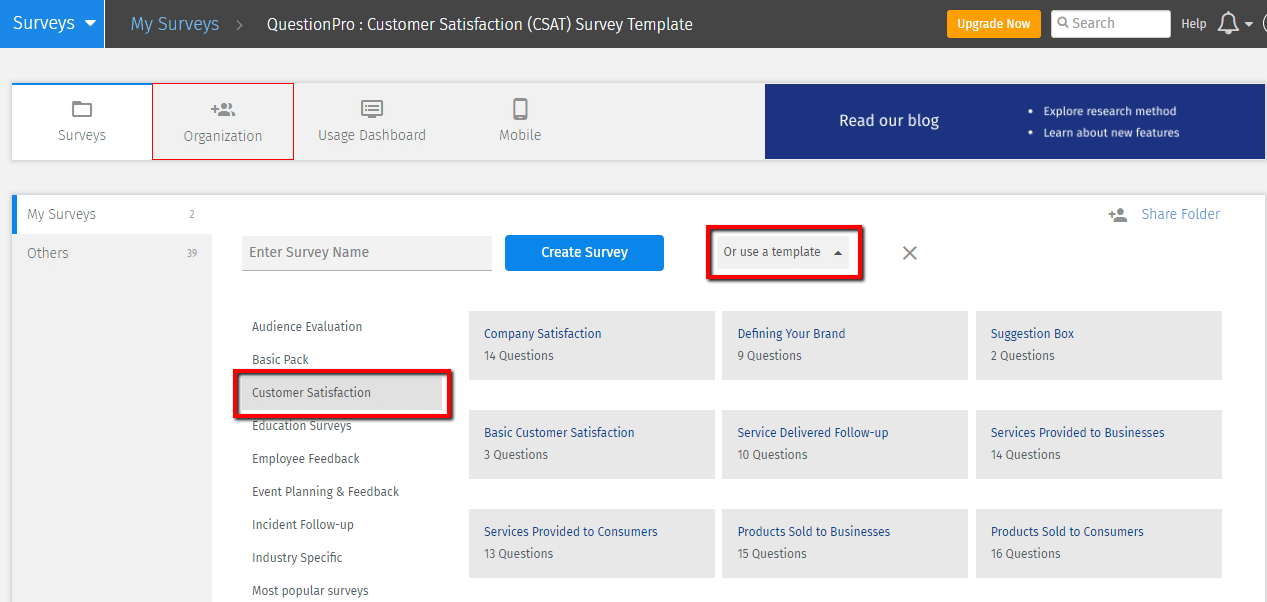Open the Usage Dashboard tab
The width and height of the screenshot is (1267, 602).
(372, 121)
